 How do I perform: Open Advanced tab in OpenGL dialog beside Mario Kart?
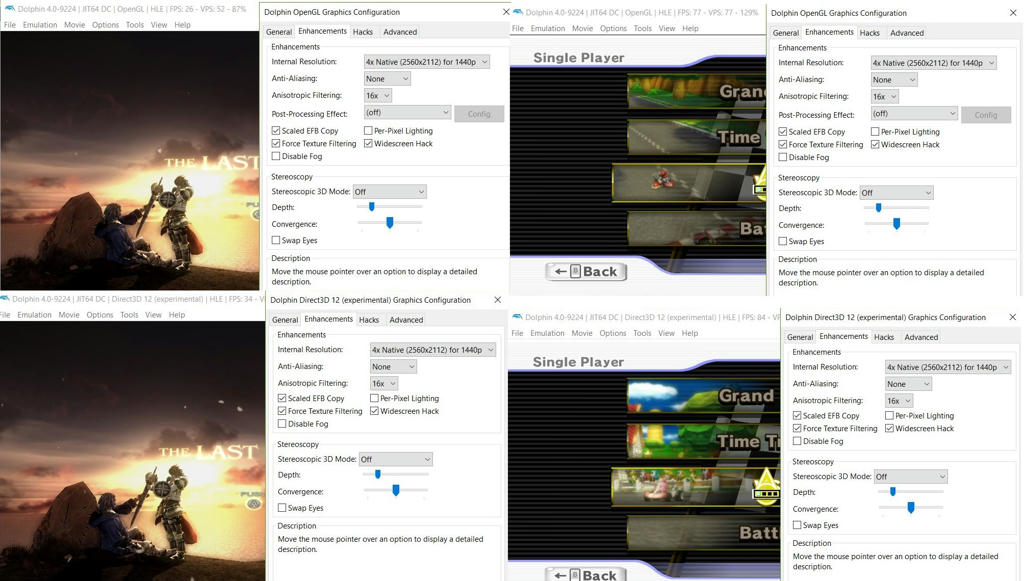pos(906,33)
